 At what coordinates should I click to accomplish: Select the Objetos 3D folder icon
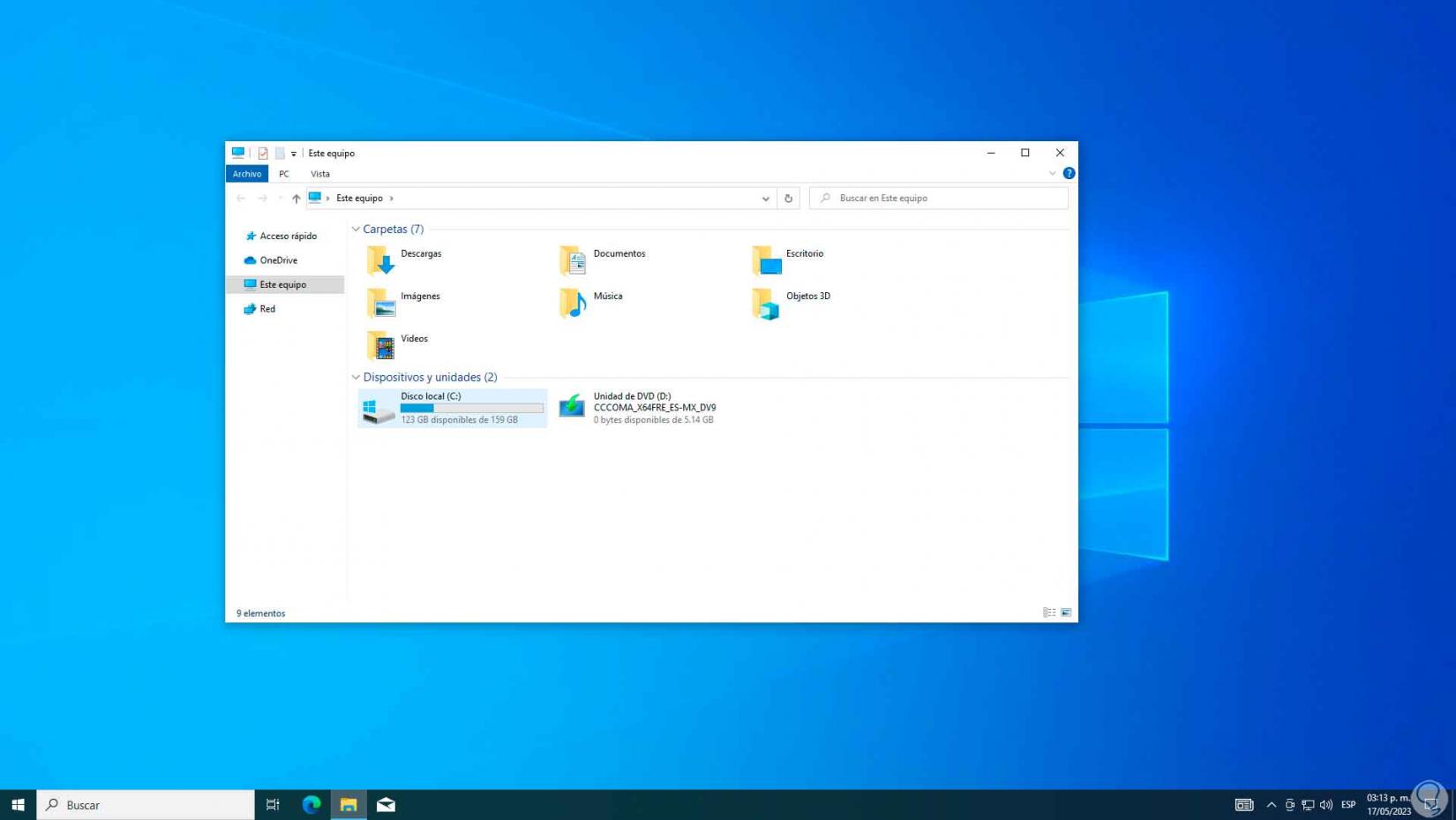[765, 303]
